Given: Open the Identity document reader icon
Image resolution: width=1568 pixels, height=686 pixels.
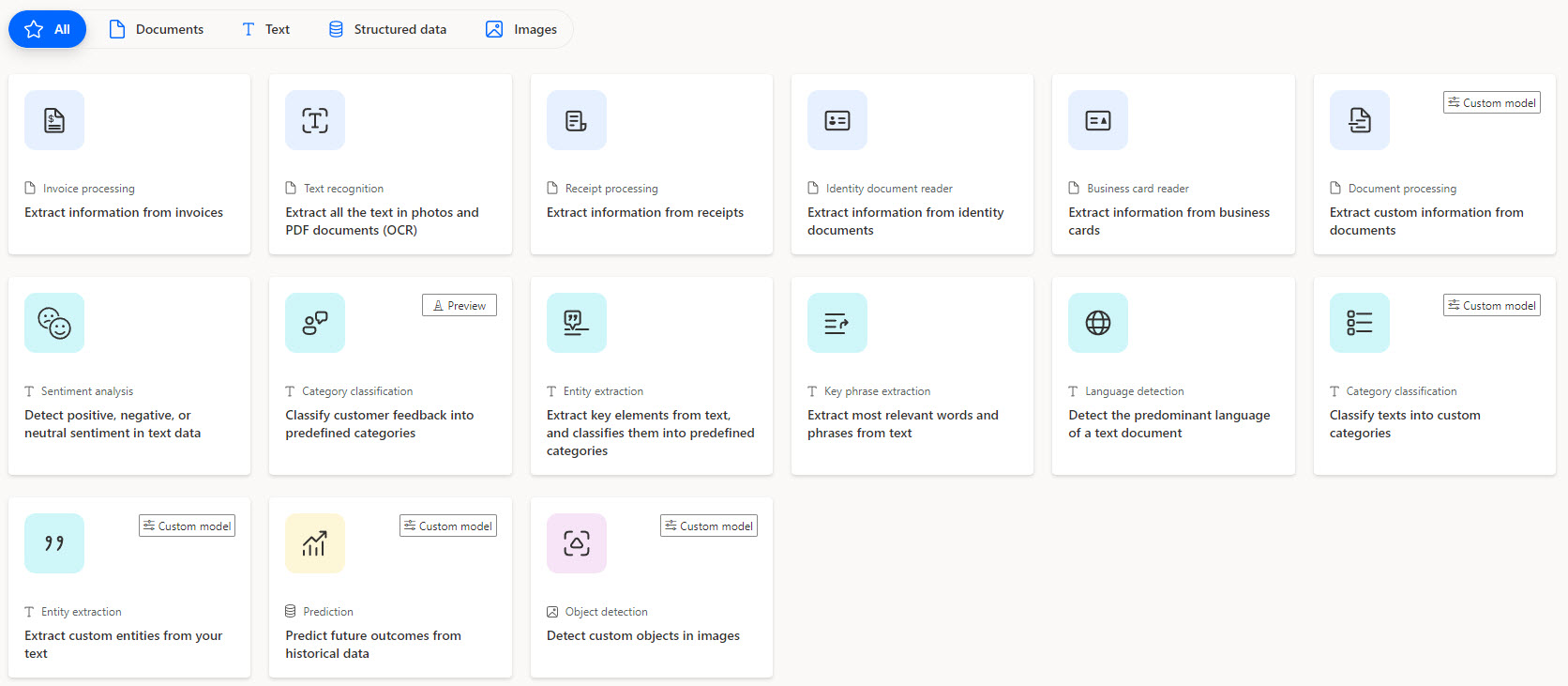Looking at the screenshot, I should coord(837,120).
